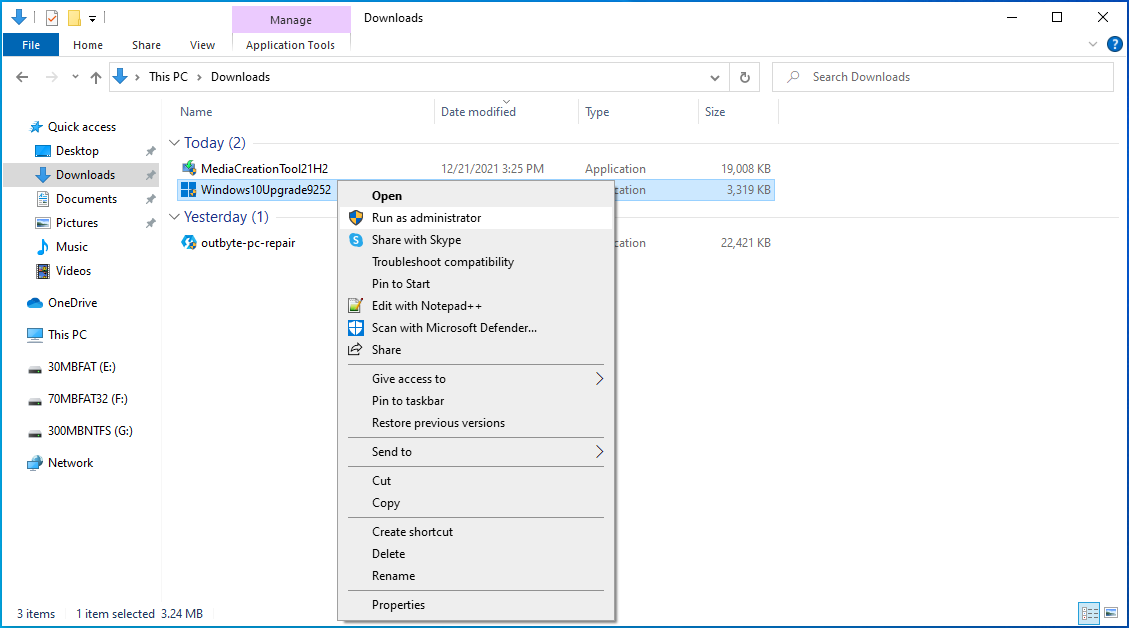Collapse the Today (2) group

[174, 142]
